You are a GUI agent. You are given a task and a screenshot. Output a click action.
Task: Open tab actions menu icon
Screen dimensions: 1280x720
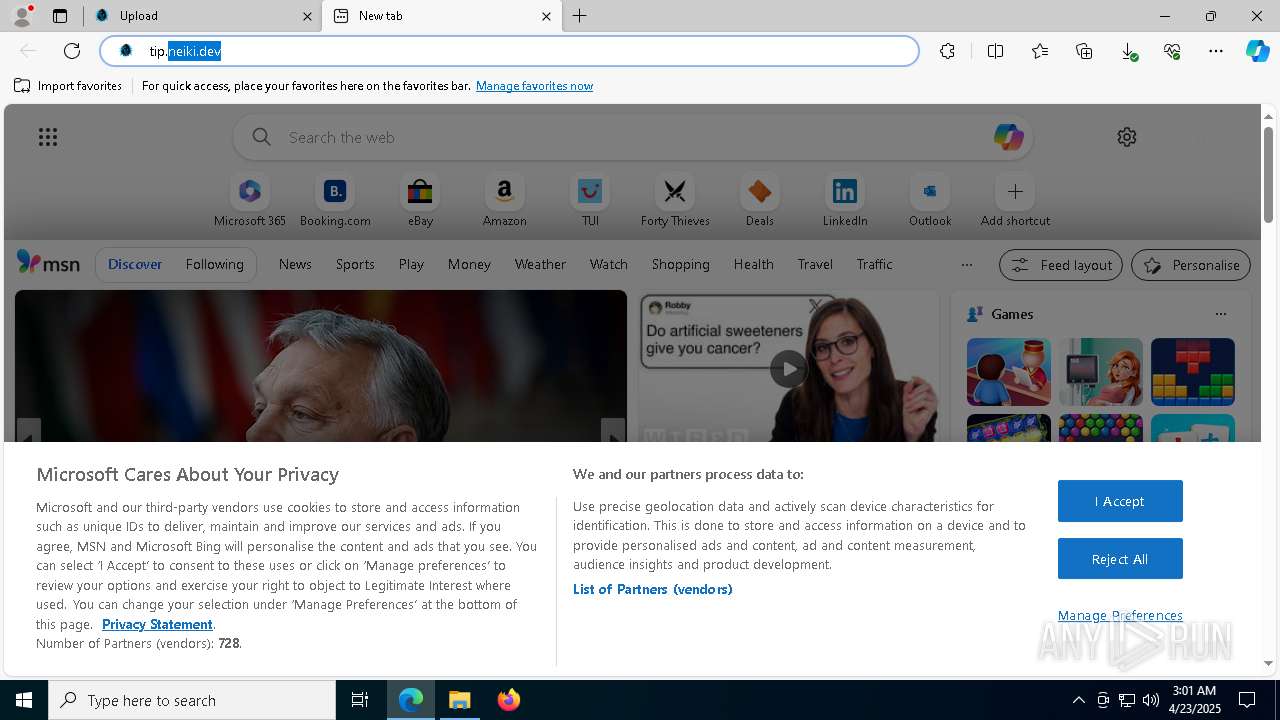[60, 16]
